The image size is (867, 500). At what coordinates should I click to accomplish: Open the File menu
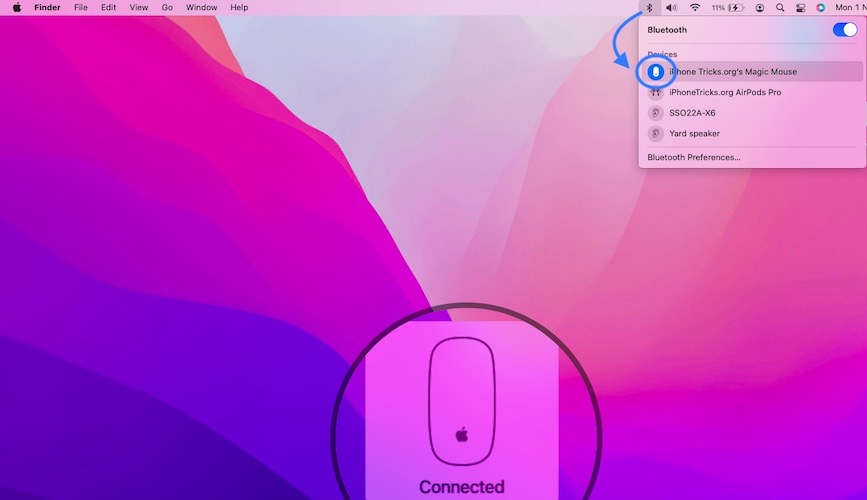pos(81,8)
